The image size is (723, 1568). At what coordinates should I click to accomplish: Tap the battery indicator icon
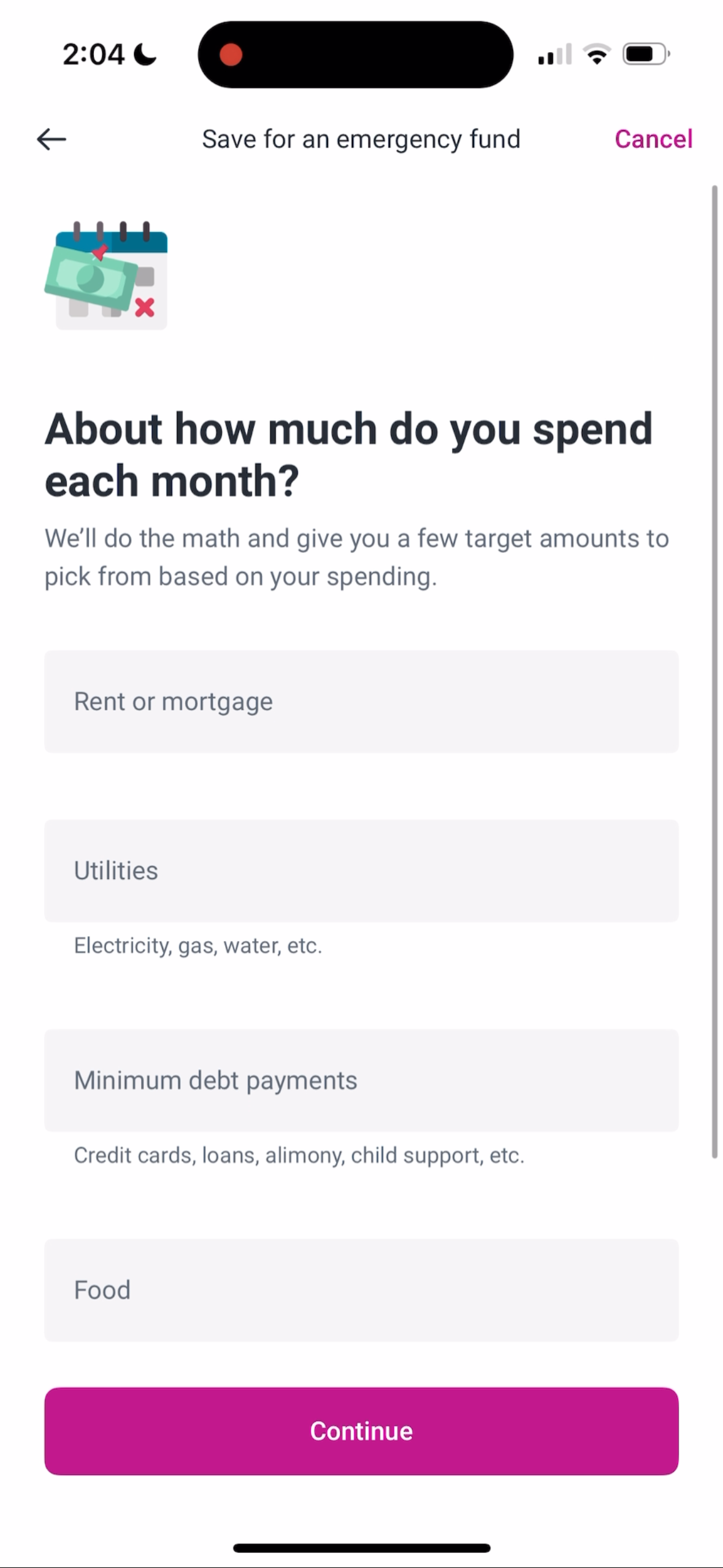click(646, 54)
